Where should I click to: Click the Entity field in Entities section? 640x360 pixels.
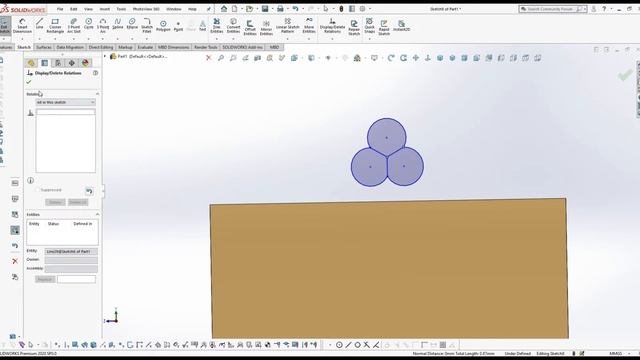pyautogui.click(x=71, y=251)
